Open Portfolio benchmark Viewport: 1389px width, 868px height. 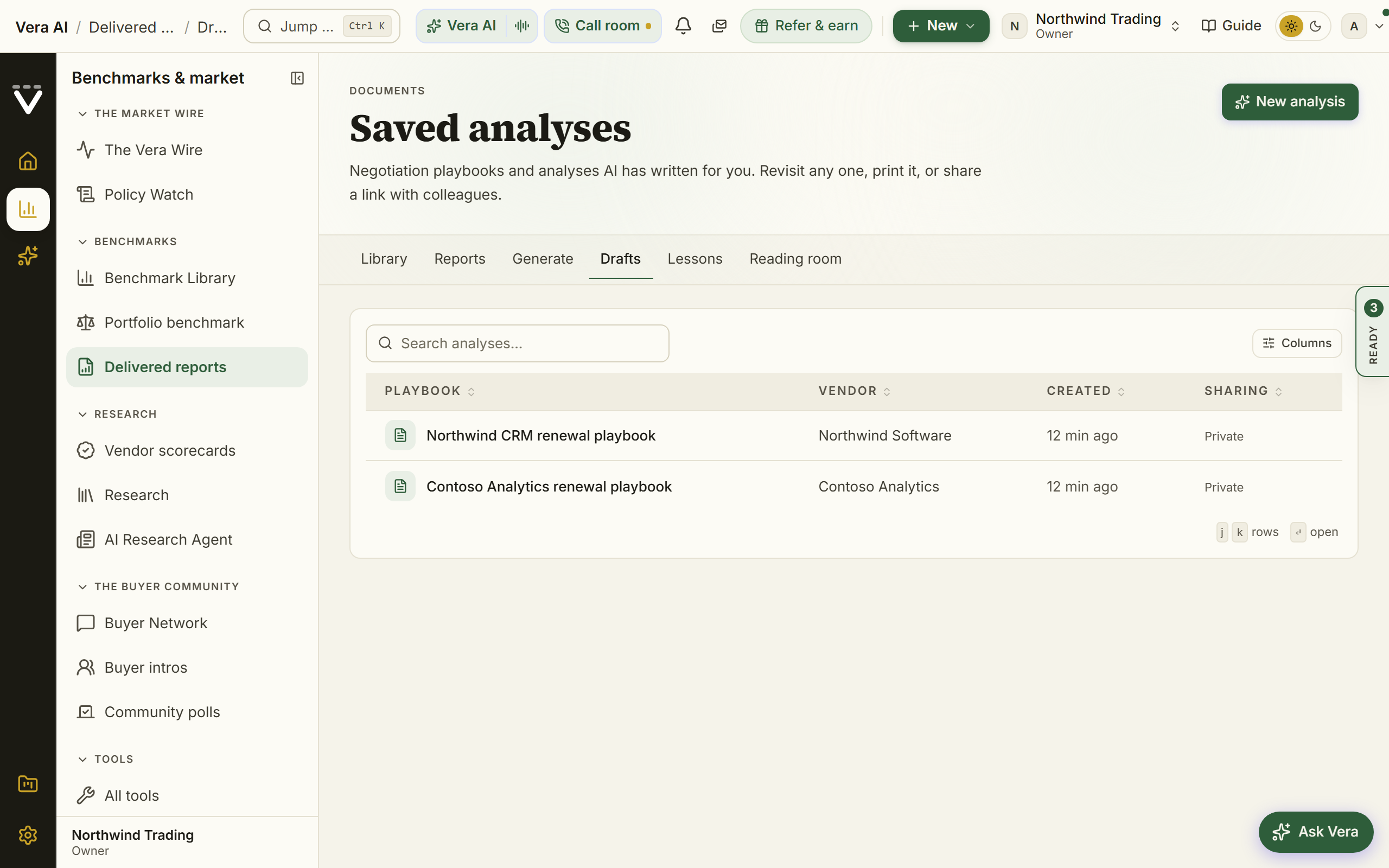click(x=187, y=323)
